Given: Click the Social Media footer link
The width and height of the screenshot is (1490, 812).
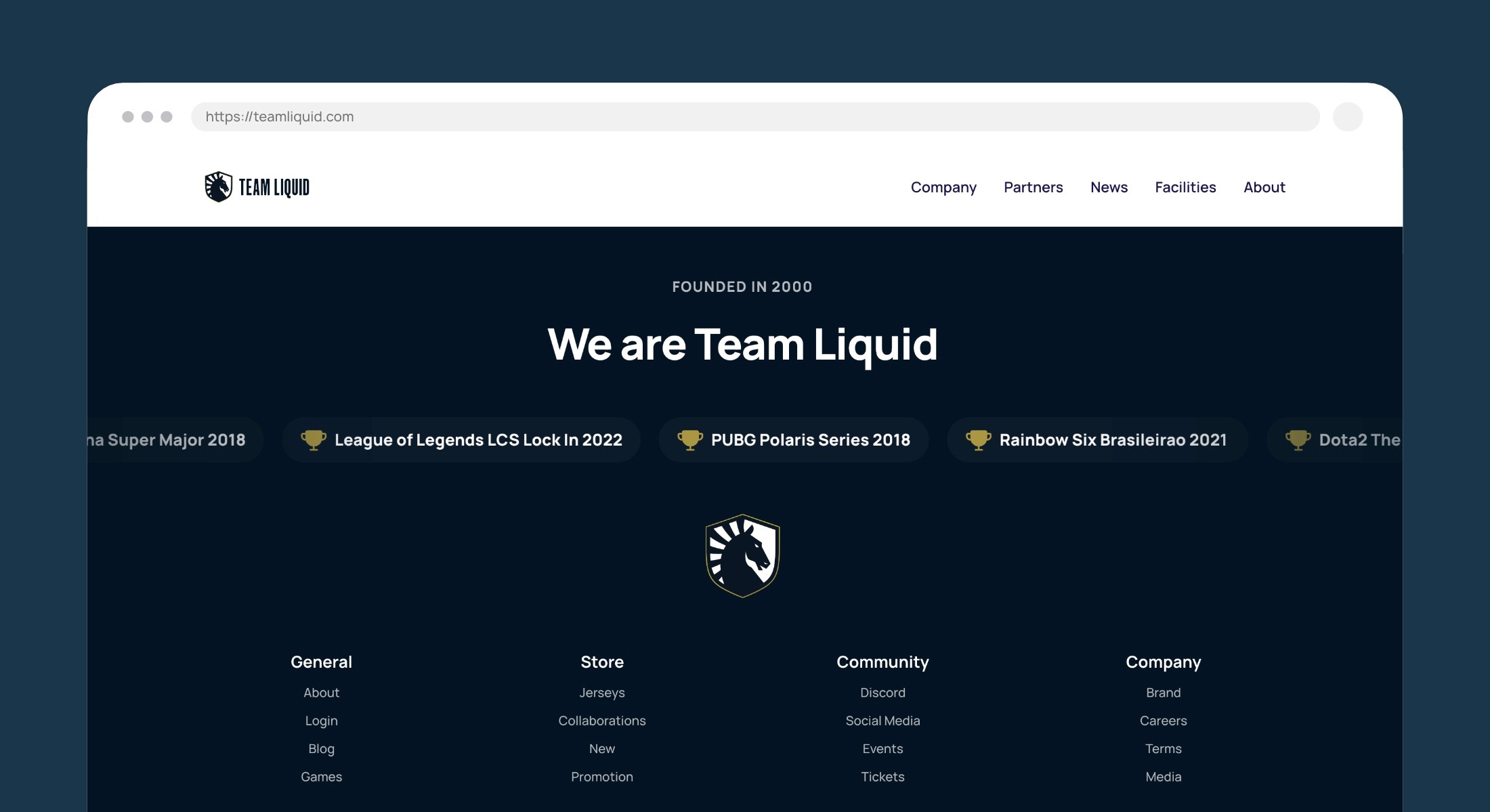Looking at the screenshot, I should click(x=882, y=721).
